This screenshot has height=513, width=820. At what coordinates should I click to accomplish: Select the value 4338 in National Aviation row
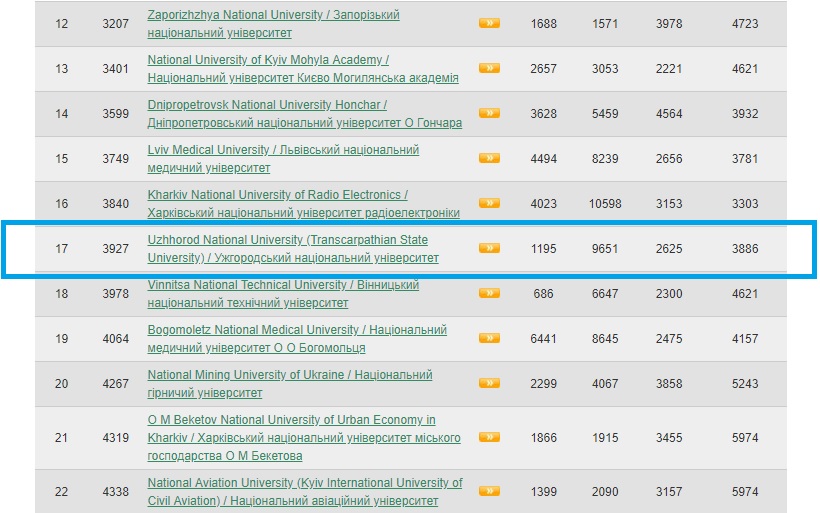[x=116, y=492]
